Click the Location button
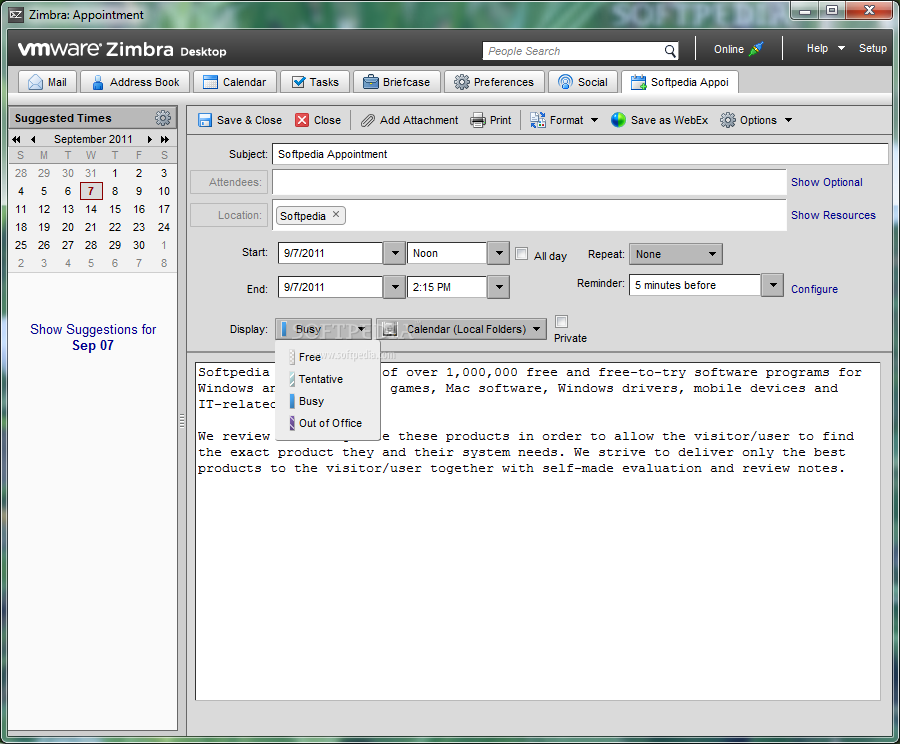Screen dimensions: 900x744 click(230, 215)
